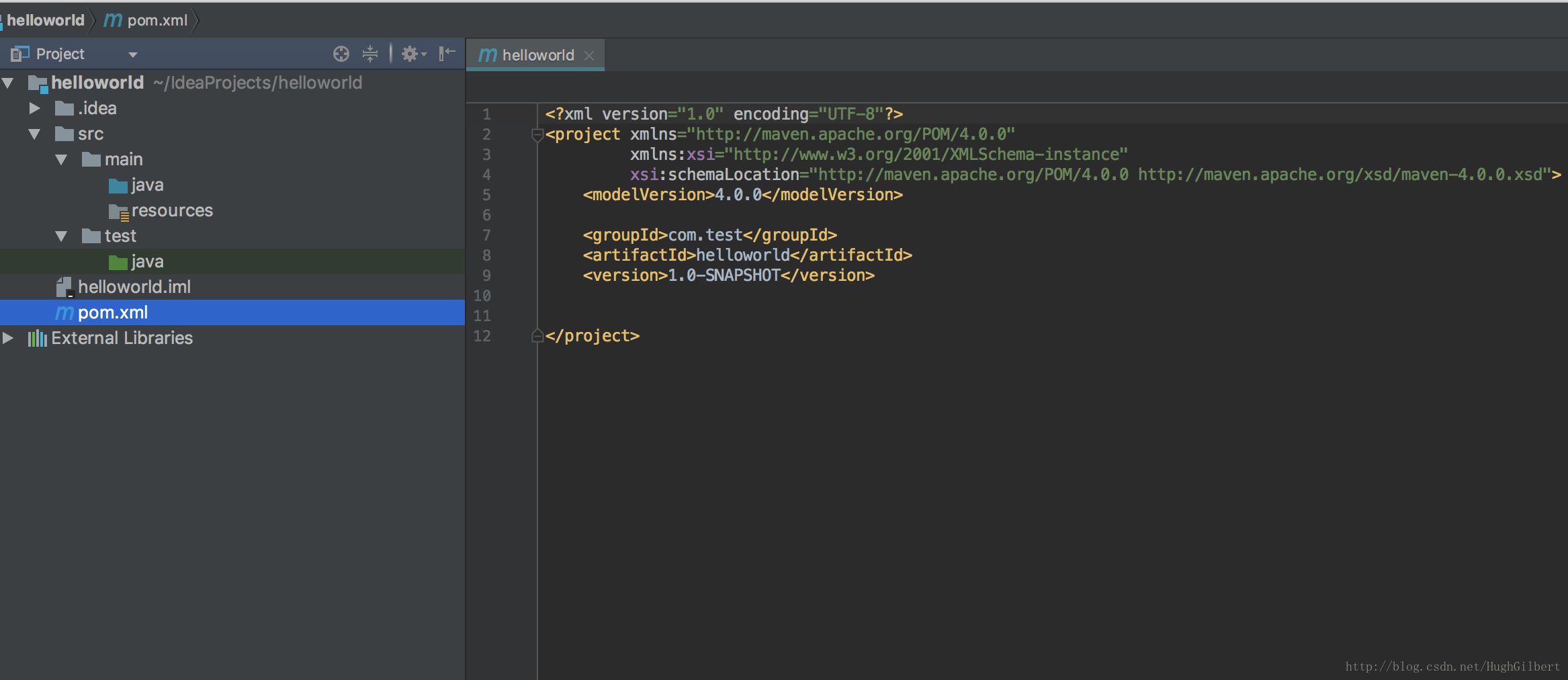Screen dimensions: 1568x680
Task: Click line number 1 in the gutter
Action: coord(486,114)
